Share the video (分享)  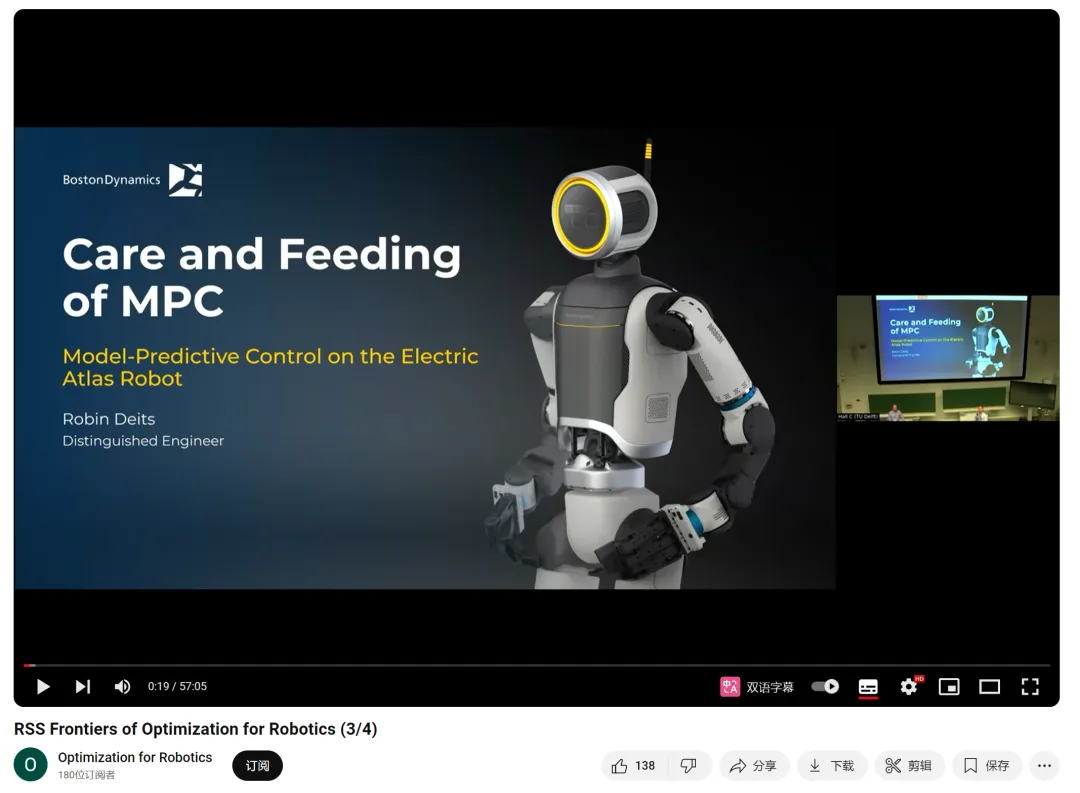(x=754, y=765)
